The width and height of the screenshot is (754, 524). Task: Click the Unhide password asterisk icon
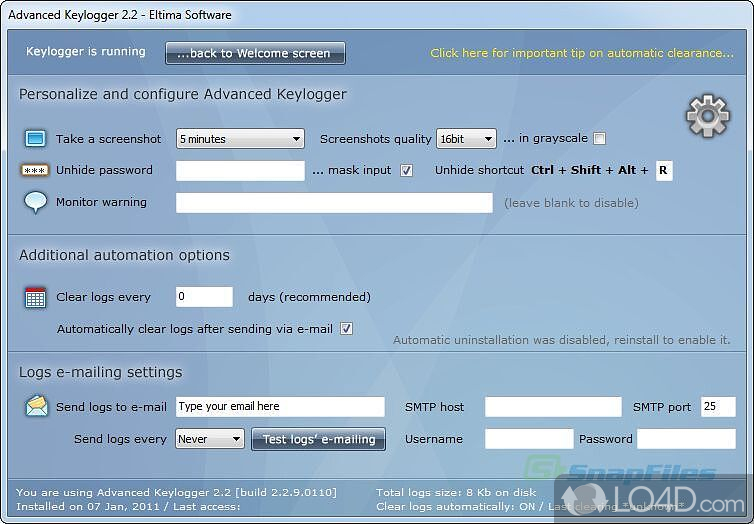coord(35,170)
